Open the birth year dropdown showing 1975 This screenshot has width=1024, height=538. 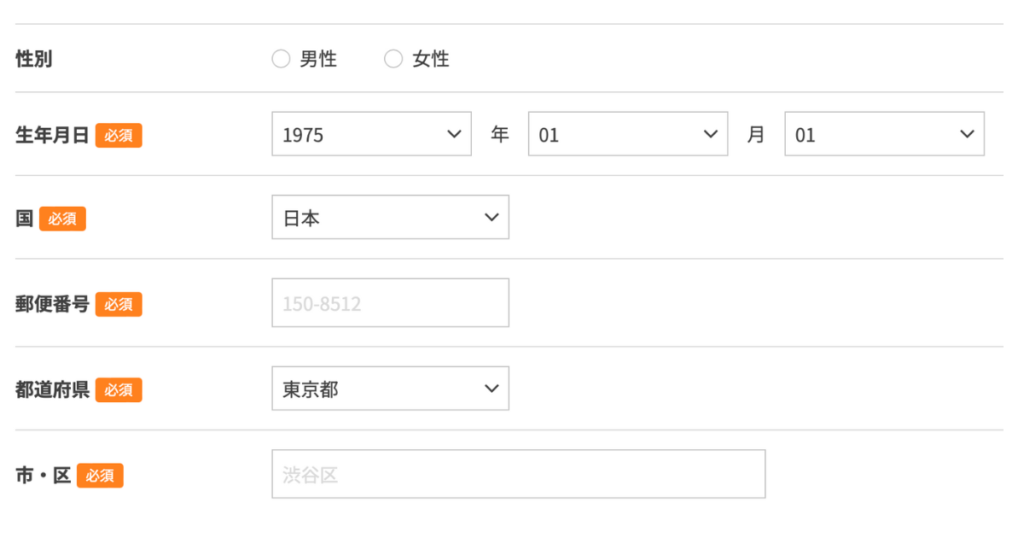tap(372, 134)
